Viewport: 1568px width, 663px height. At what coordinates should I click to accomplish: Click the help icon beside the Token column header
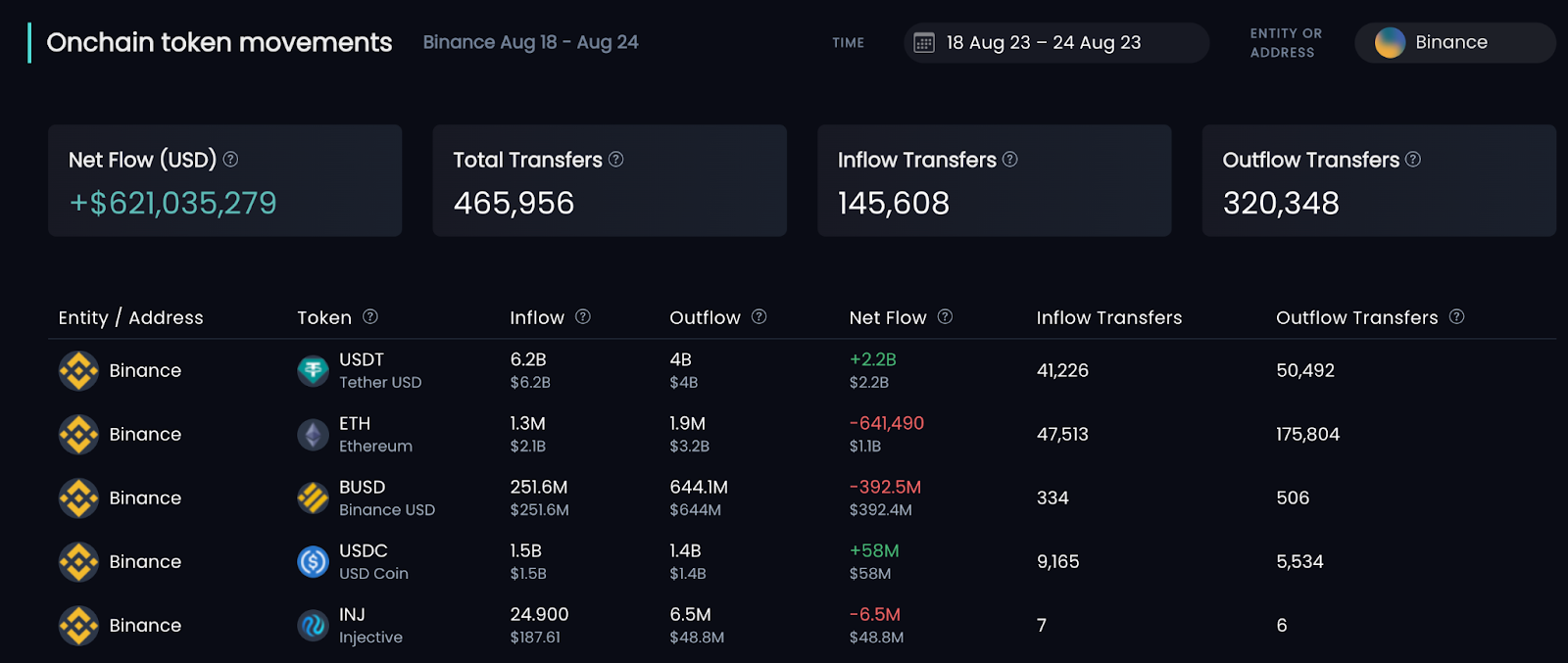(370, 316)
